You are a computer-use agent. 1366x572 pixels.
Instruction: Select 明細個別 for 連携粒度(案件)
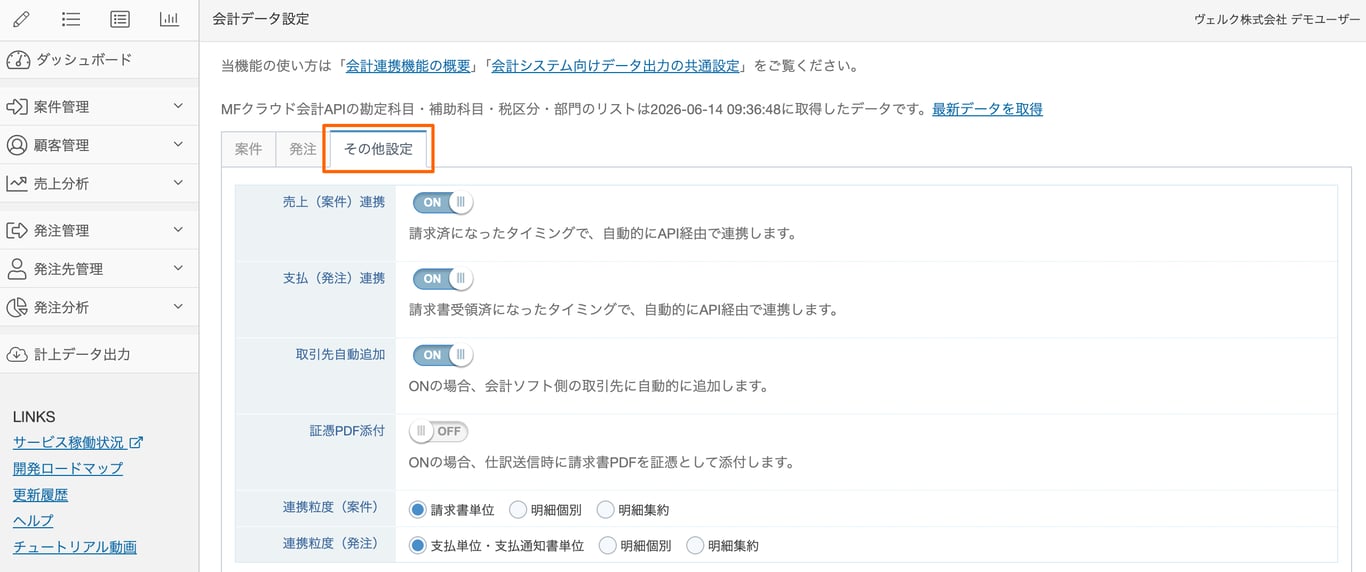coord(518,510)
